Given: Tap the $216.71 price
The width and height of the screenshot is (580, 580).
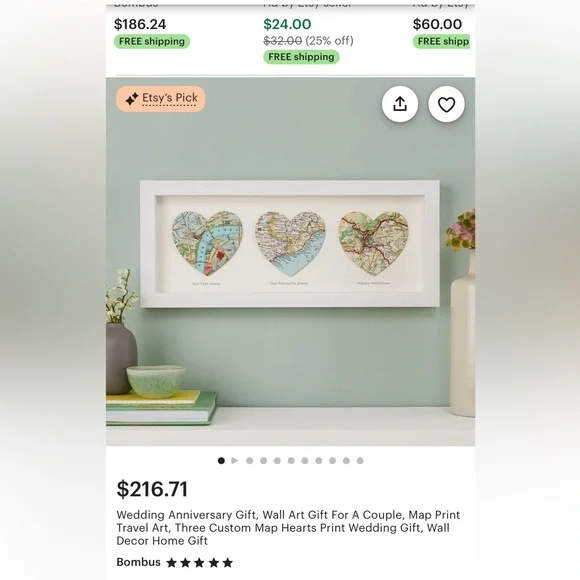Looking at the screenshot, I should pos(152,489).
